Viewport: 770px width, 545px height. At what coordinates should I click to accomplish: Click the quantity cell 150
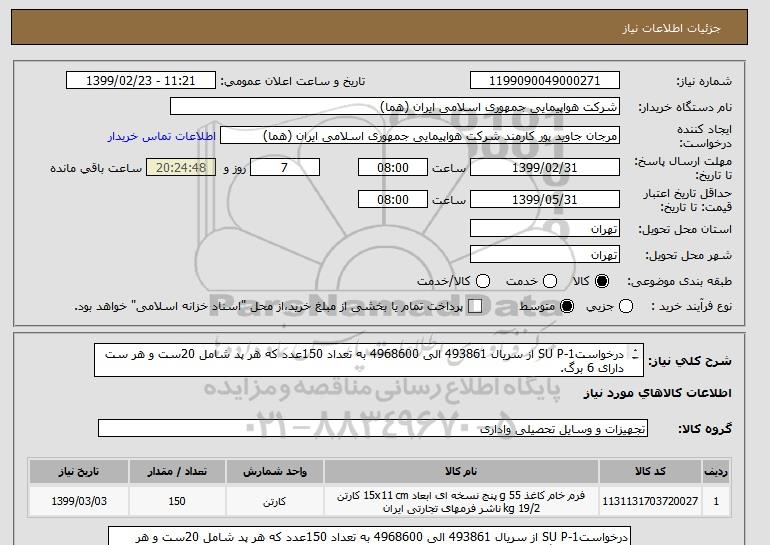point(177,501)
